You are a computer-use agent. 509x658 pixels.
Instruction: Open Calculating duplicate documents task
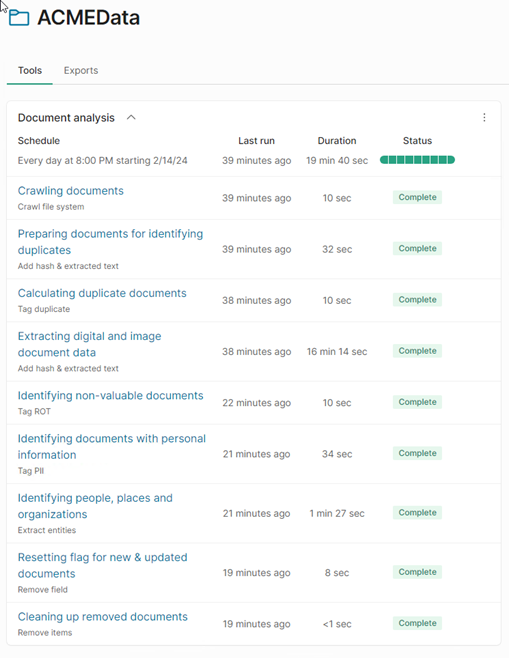(102, 293)
